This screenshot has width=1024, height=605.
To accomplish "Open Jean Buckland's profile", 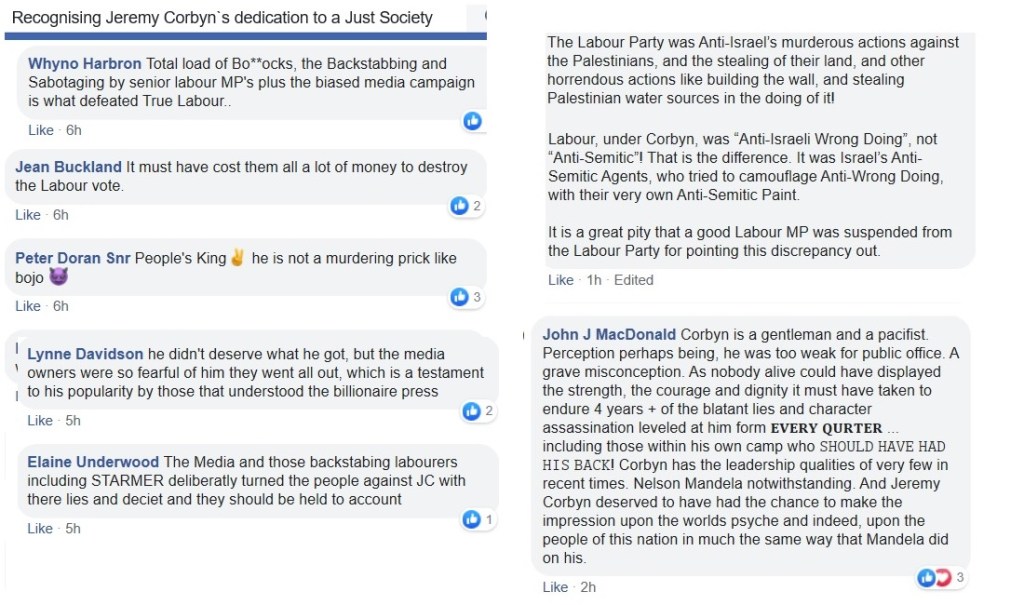I will coord(68,167).
